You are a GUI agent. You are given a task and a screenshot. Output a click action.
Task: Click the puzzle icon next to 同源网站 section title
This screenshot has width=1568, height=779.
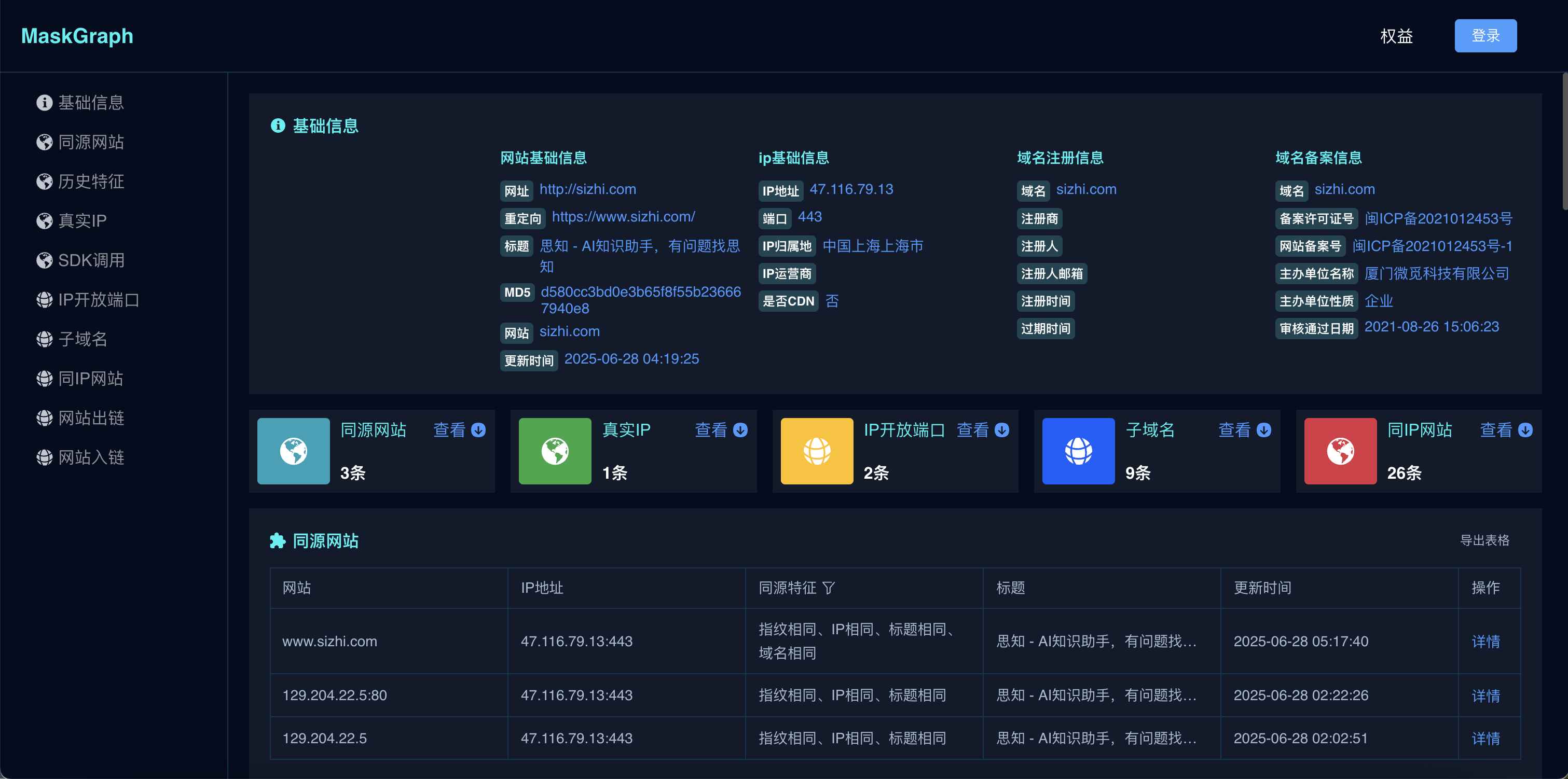[277, 540]
